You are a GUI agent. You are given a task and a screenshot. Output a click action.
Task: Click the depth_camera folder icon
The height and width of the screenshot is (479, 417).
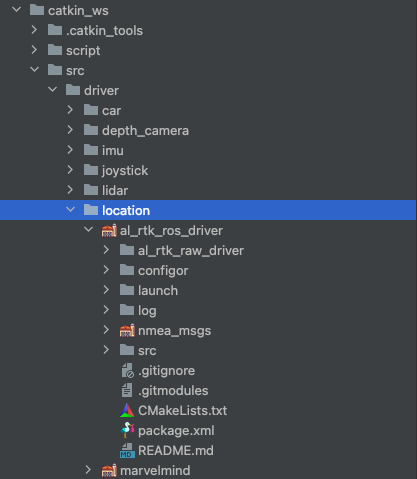pos(91,130)
